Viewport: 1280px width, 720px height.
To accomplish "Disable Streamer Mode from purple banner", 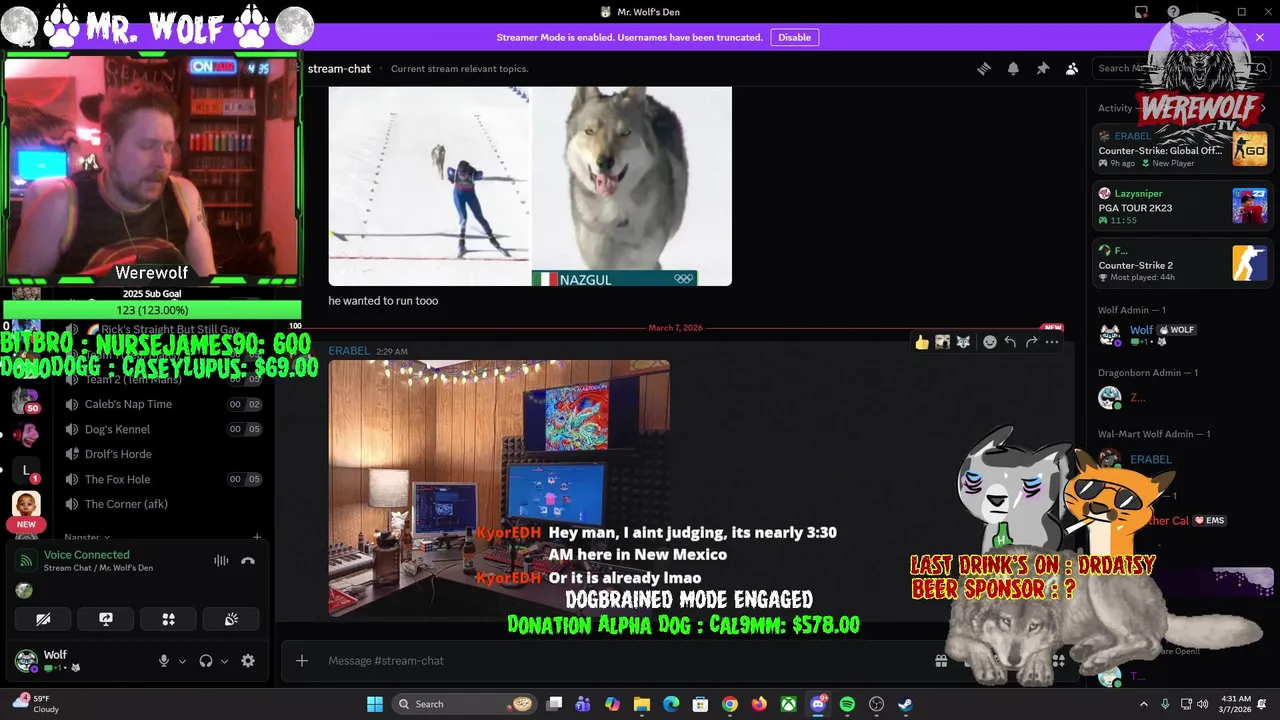I will pyautogui.click(x=795, y=37).
